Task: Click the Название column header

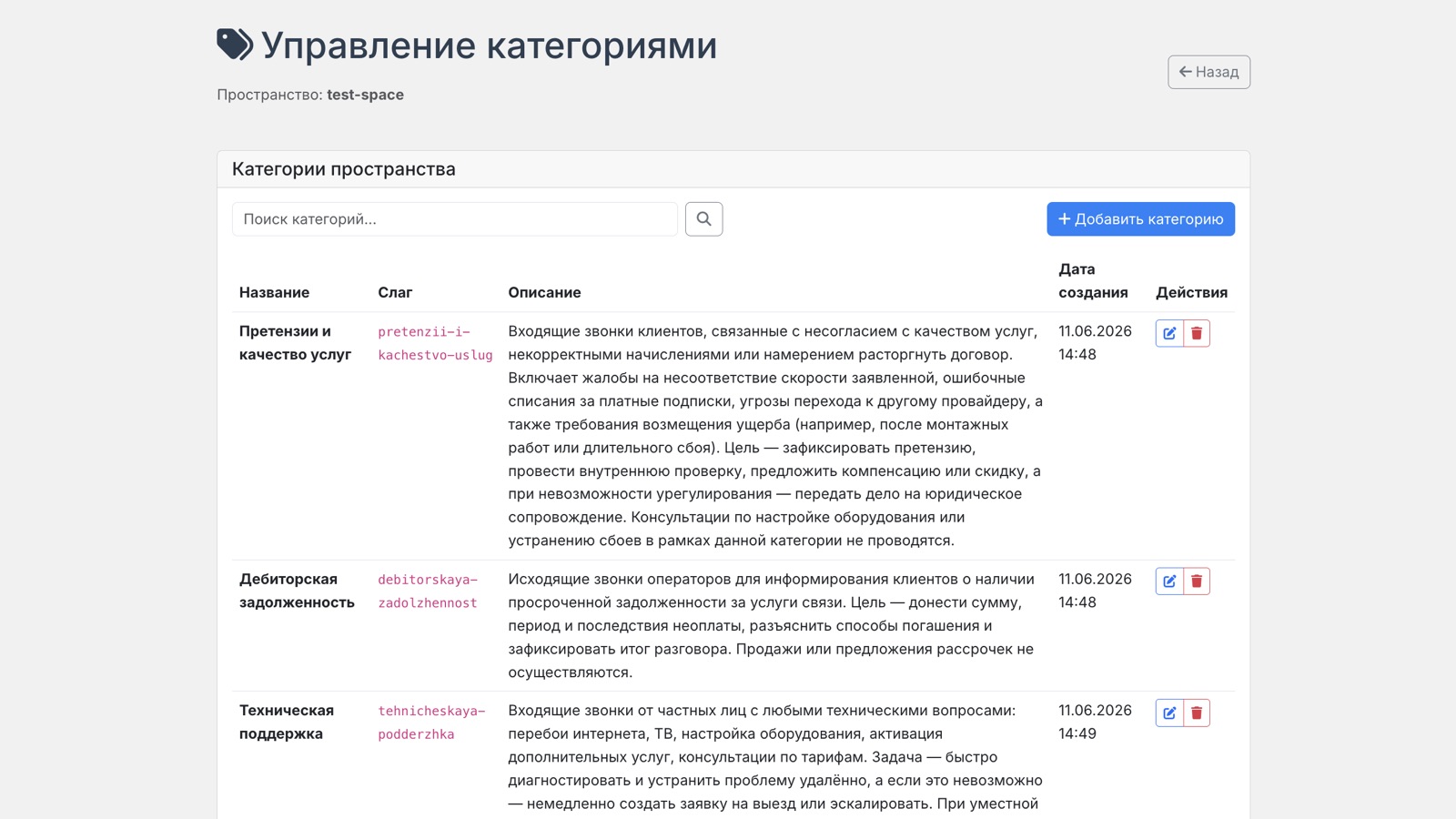Action: [x=274, y=292]
